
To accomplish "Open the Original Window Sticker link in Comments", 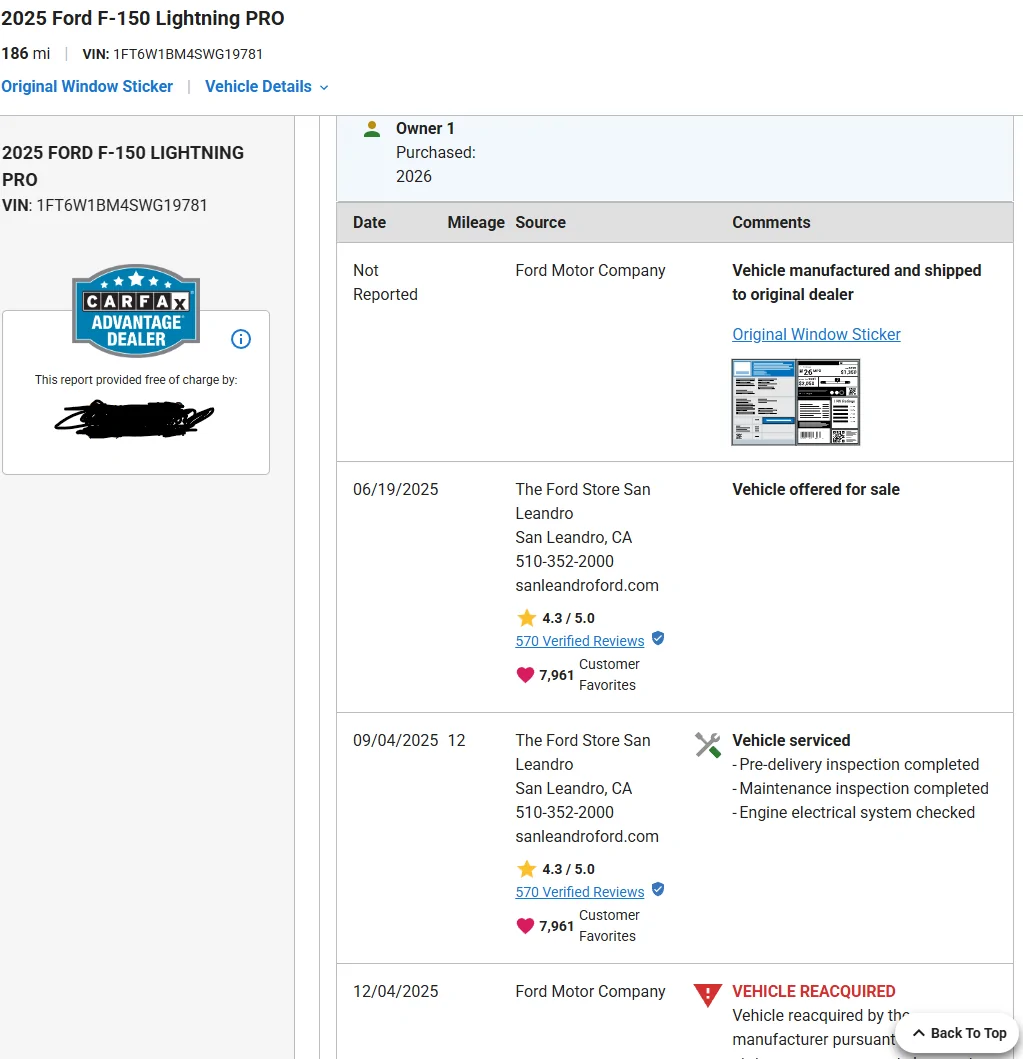I will (816, 334).
